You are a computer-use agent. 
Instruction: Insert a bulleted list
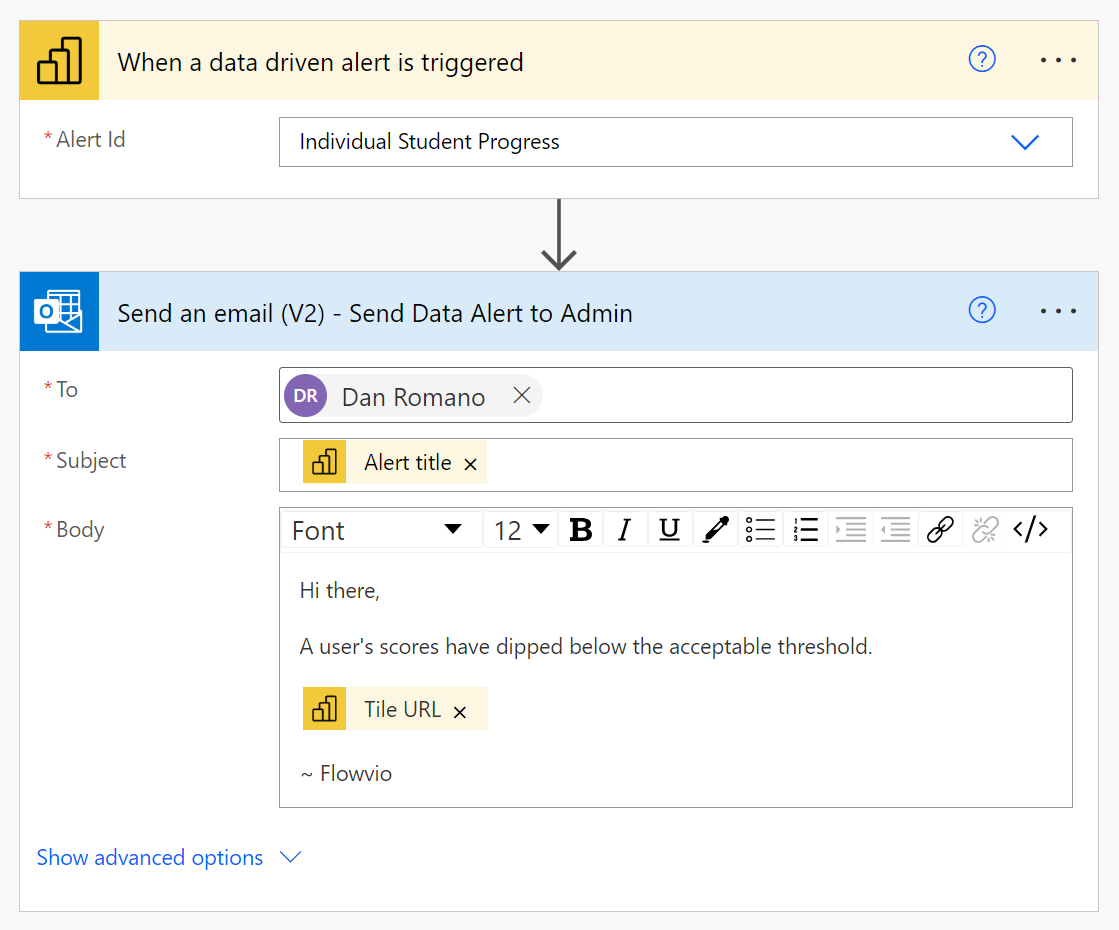click(760, 530)
